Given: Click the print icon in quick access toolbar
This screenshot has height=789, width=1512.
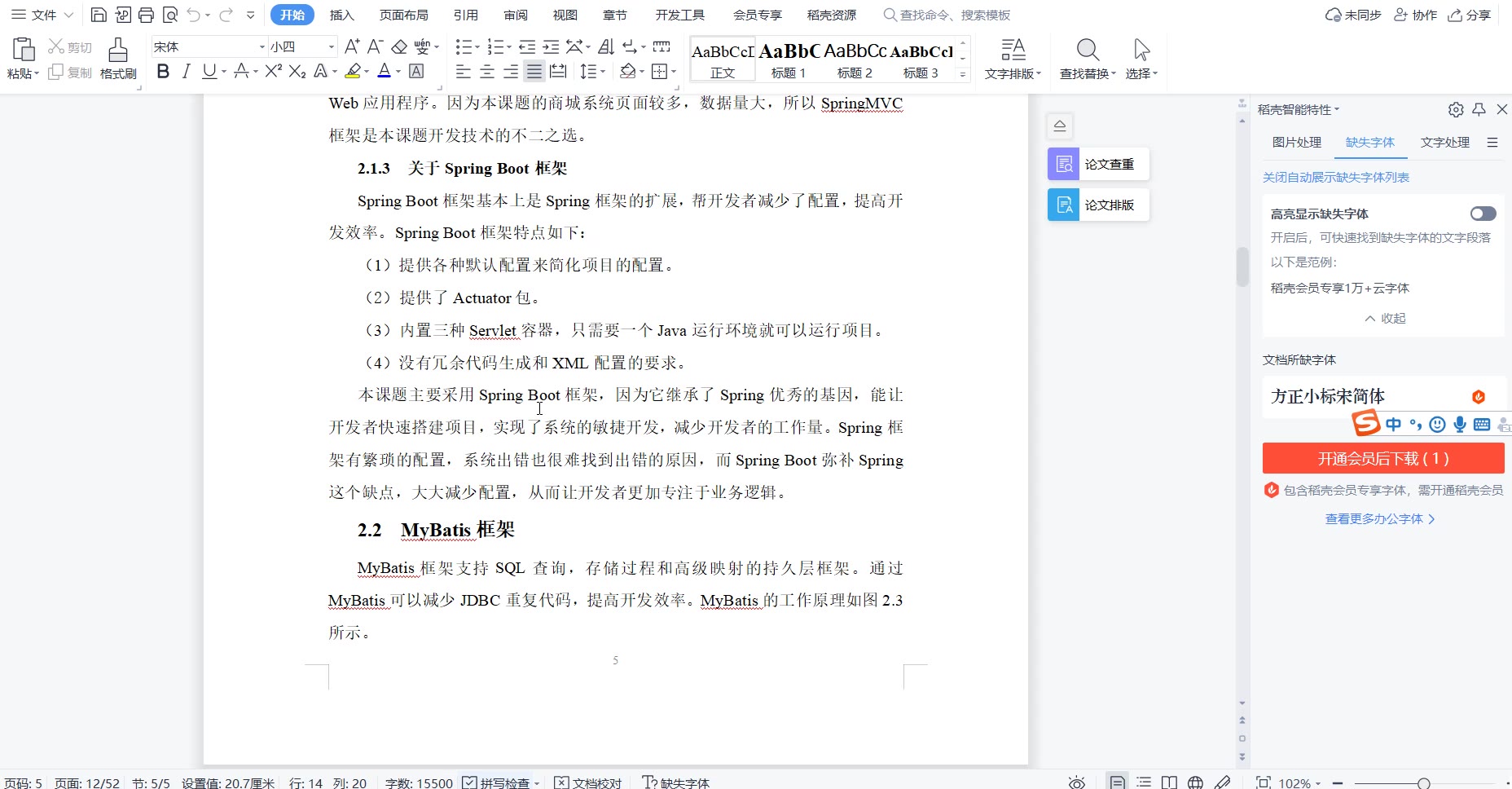Looking at the screenshot, I should (x=146, y=15).
